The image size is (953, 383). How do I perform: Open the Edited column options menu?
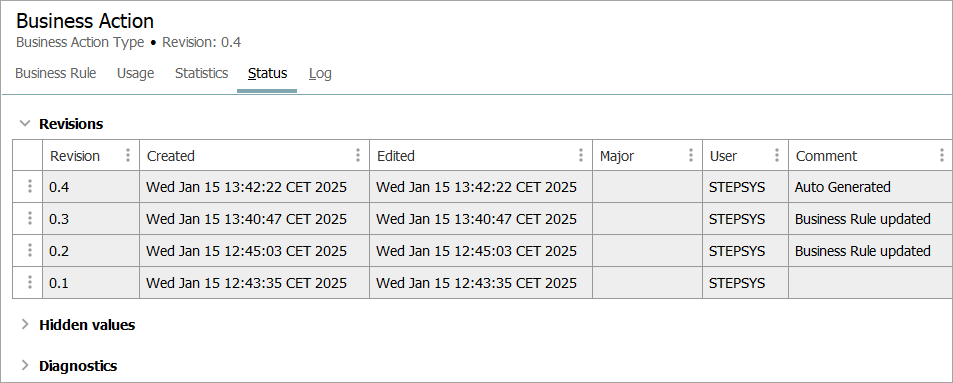coord(581,156)
